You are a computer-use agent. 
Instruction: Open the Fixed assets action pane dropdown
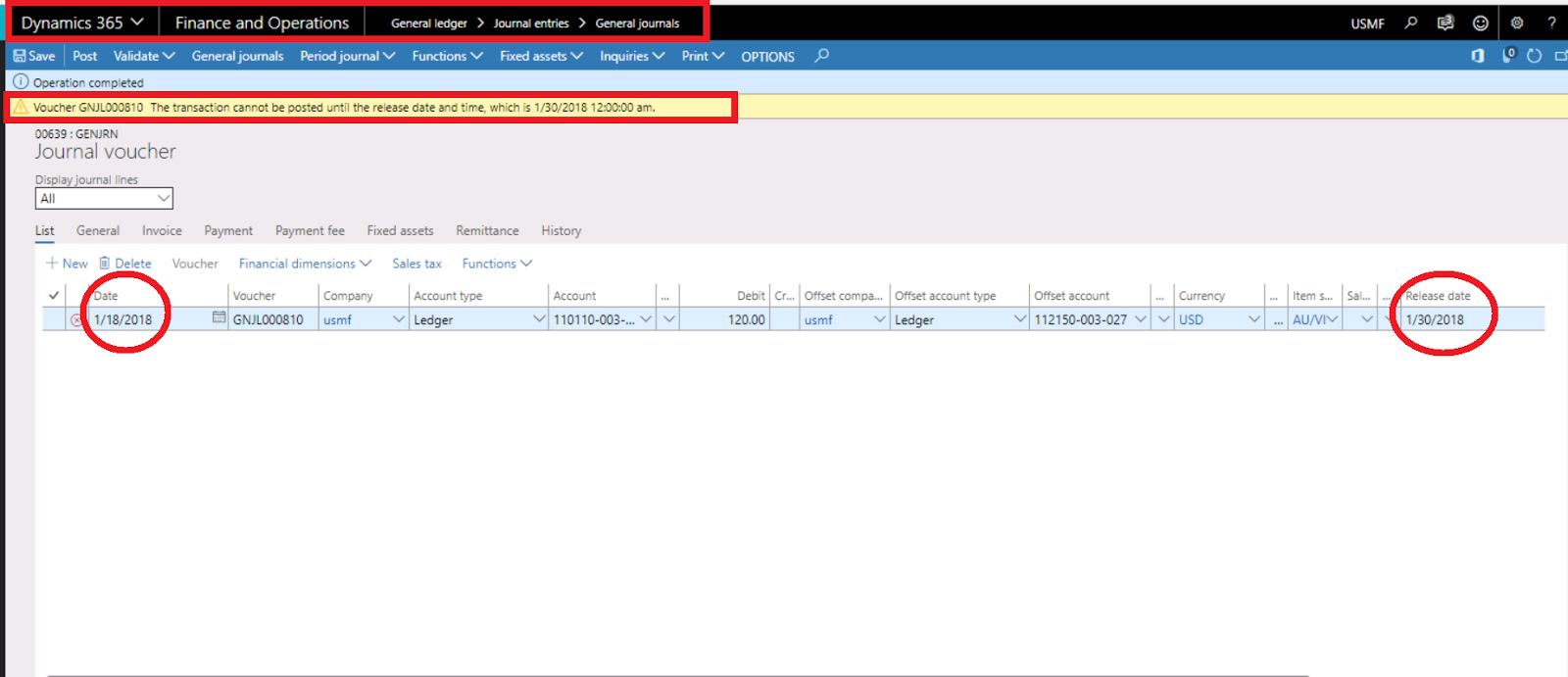pos(541,56)
